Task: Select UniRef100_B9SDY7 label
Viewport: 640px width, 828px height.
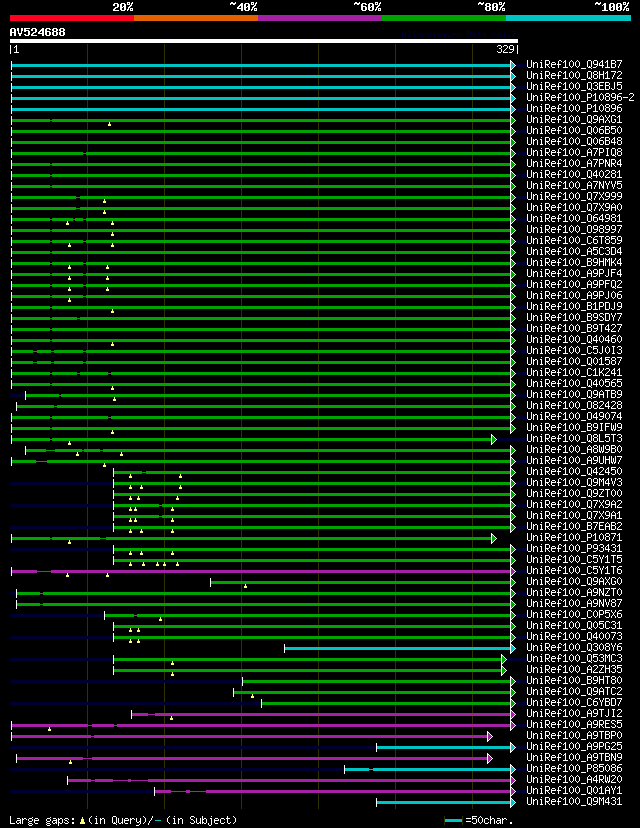Action: pos(574,317)
